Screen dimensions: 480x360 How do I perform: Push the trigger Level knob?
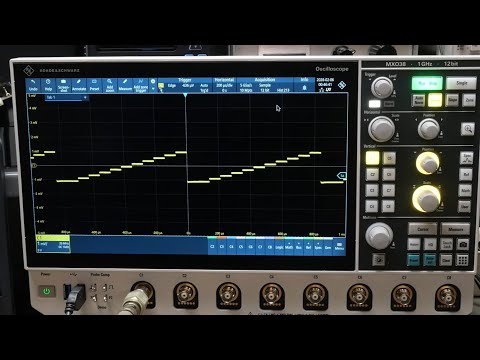click(382, 87)
